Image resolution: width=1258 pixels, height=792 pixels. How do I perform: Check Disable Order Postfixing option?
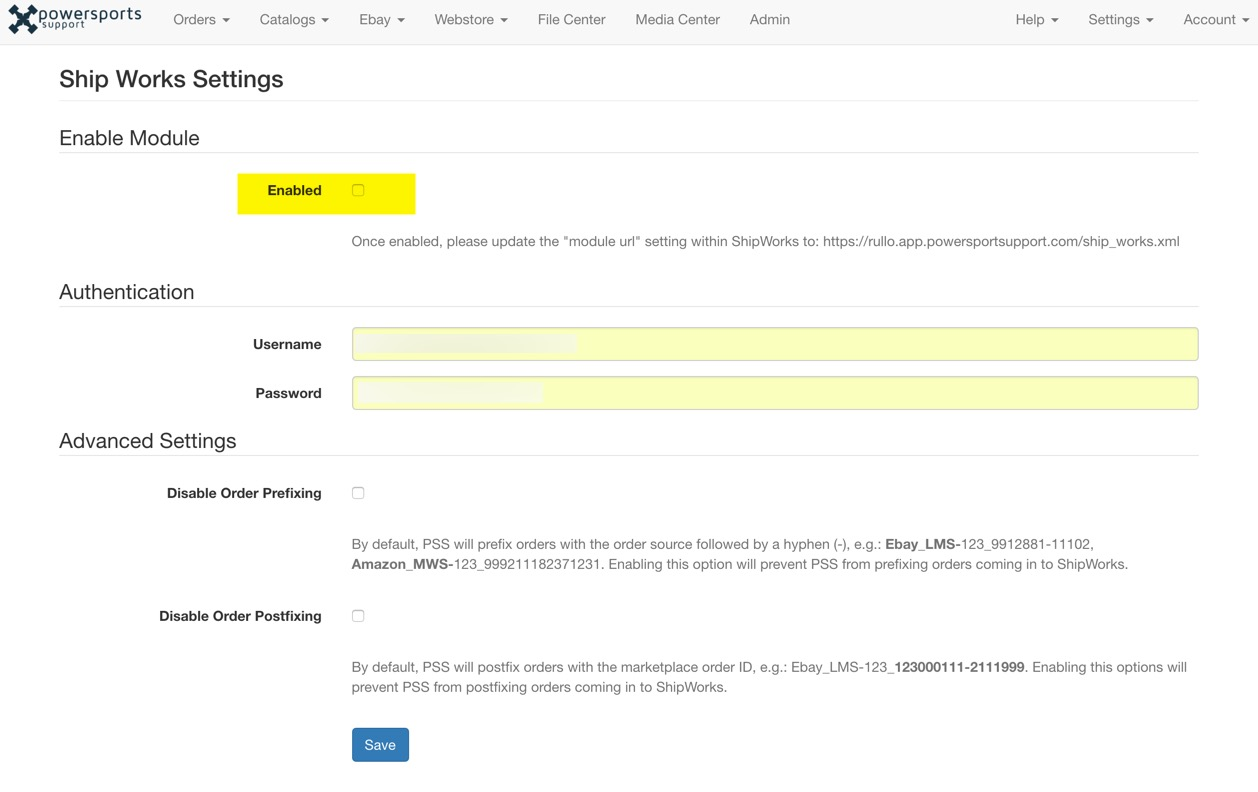tap(358, 616)
